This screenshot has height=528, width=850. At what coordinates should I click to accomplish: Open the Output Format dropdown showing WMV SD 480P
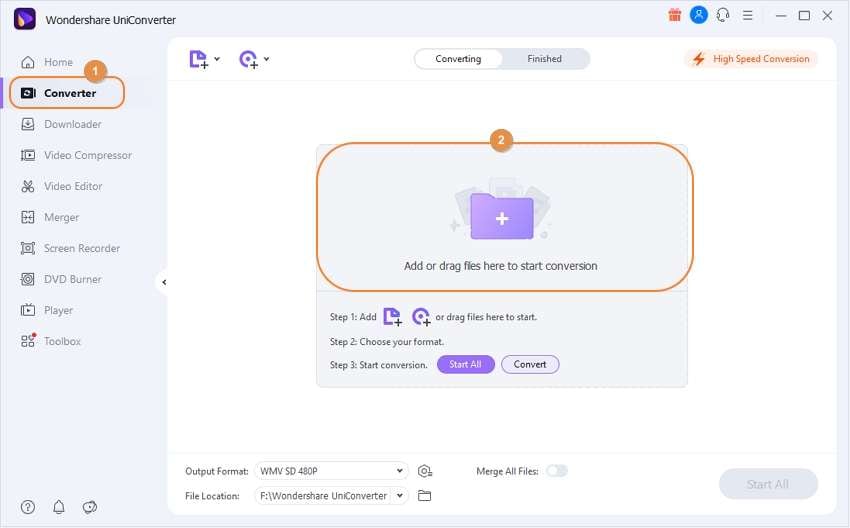coord(331,471)
